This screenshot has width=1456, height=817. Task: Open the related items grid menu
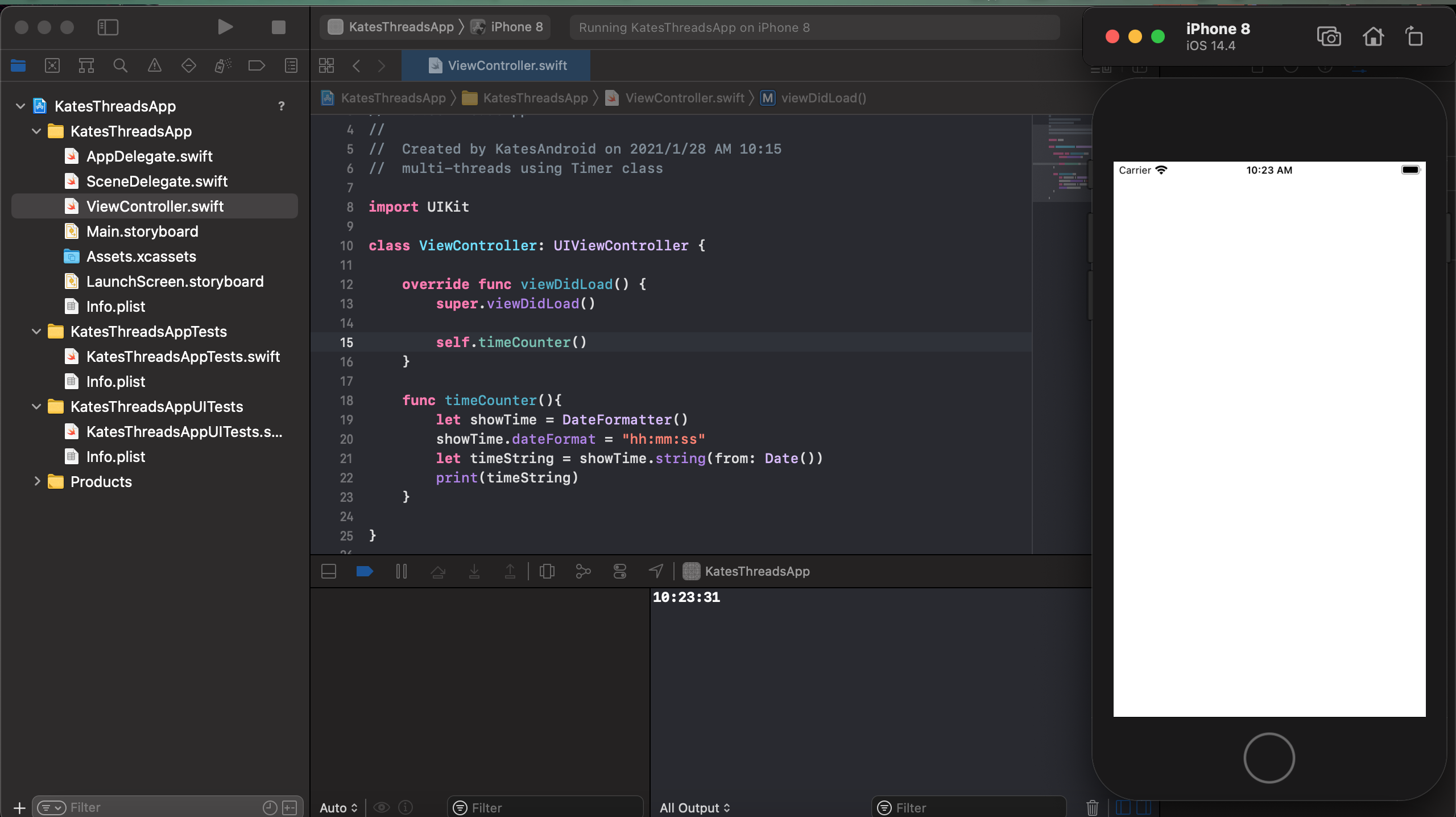(326, 65)
